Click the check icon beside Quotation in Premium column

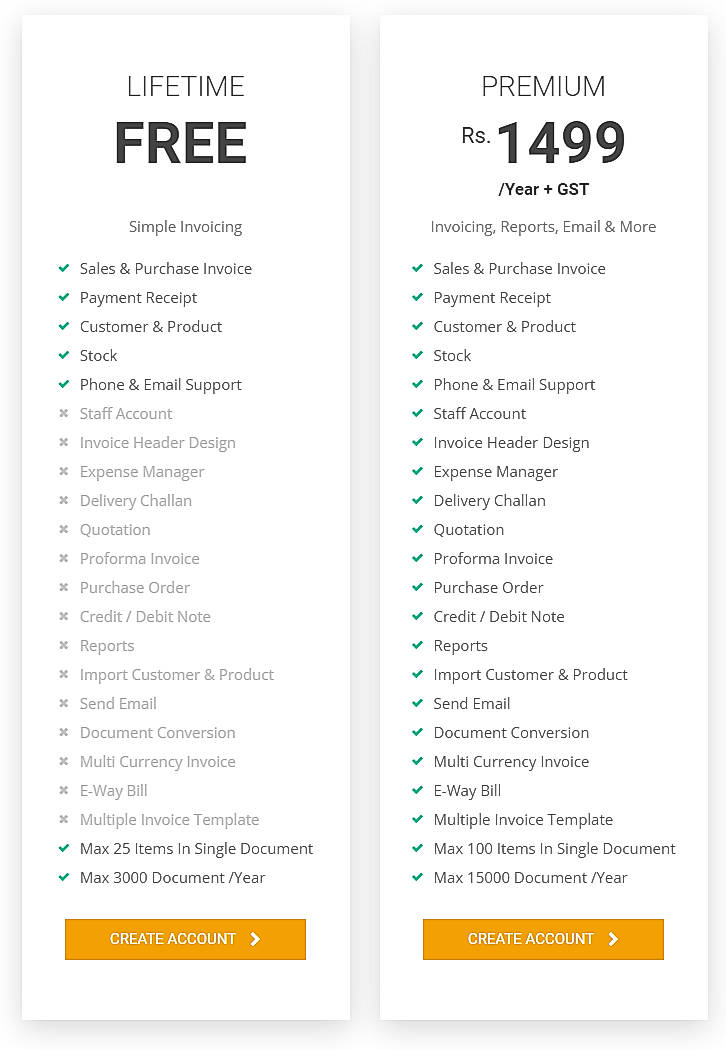click(x=416, y=529)
